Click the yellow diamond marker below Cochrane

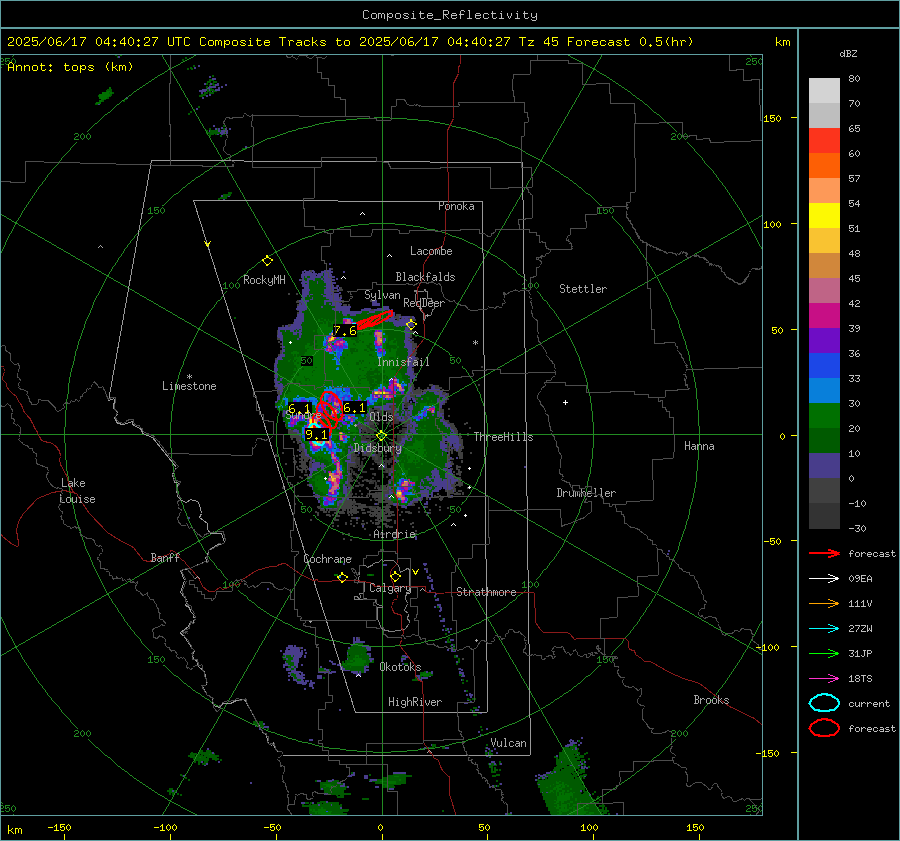(x=343, y=577)
